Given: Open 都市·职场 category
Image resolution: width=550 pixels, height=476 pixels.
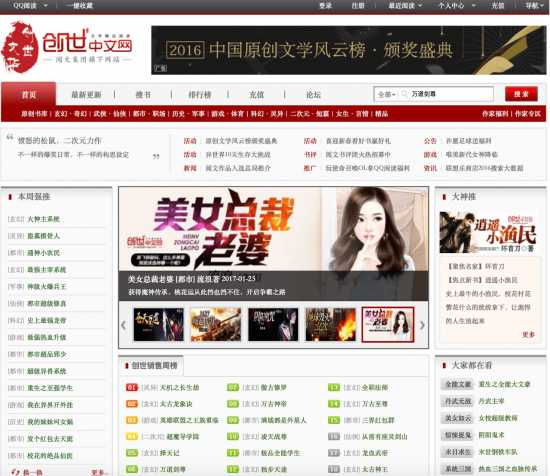Looking at the screenshot, I should pos(149,114).
